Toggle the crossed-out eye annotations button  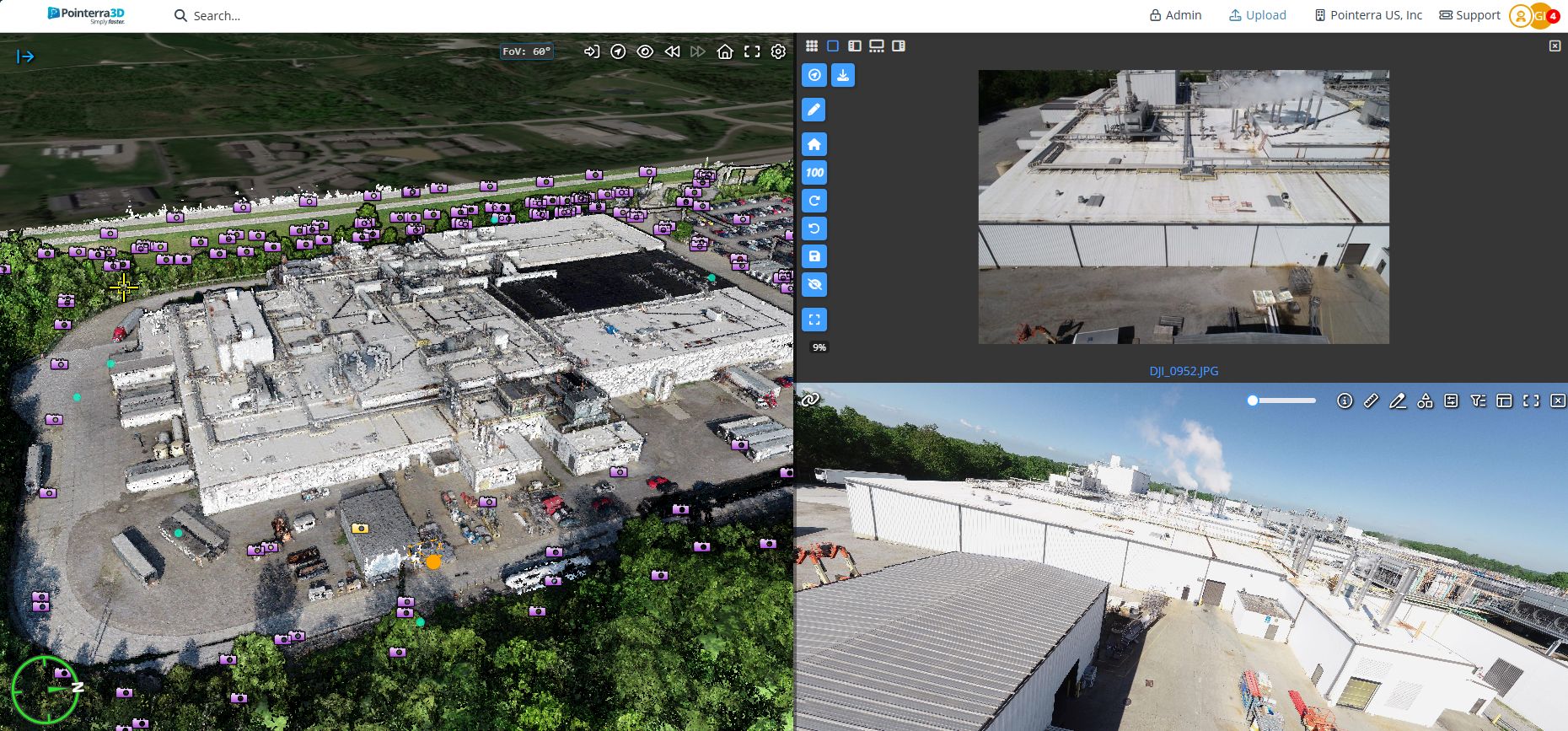point(814,285)
